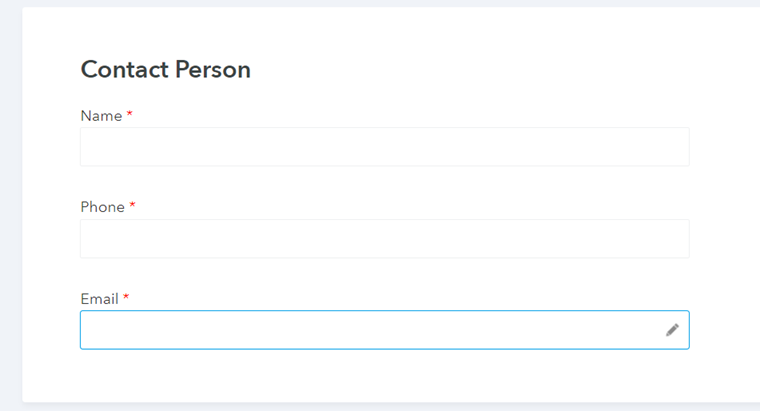Click the word Person in the heading
Image resolution: width=760 pixels, height=412 pixels.
click(x=212, y=70)
